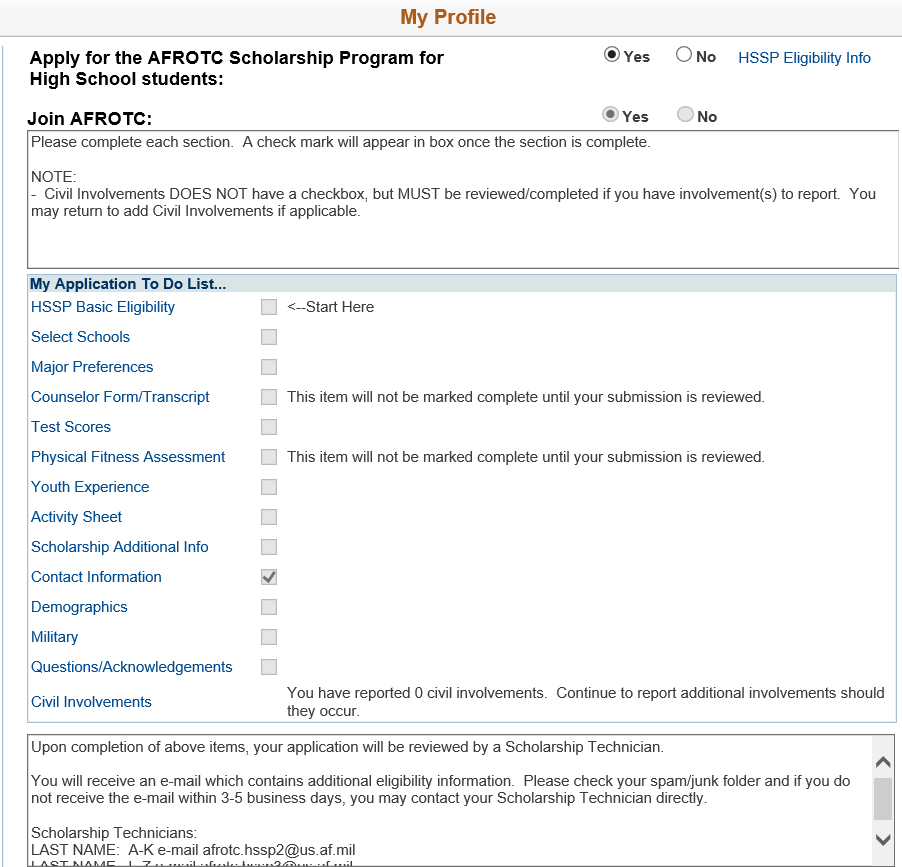Open Contact Information section
The width and height of the screenshot is (902, 867).
(96, 577)
